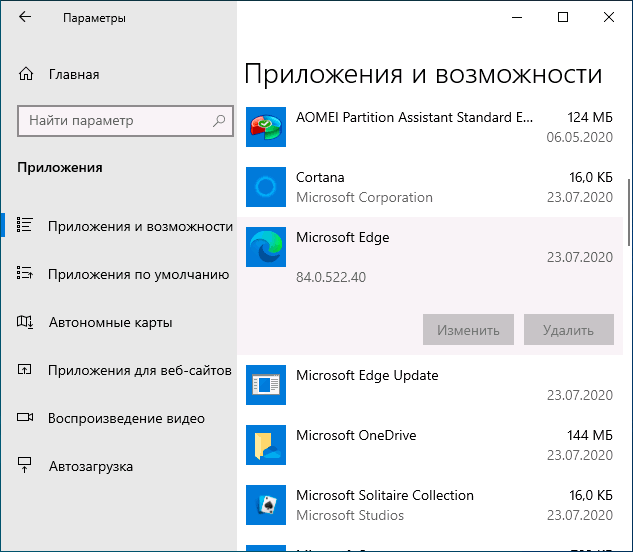
Task: Select the Воспроизведение видео camera icon
Action: [25, 417]
